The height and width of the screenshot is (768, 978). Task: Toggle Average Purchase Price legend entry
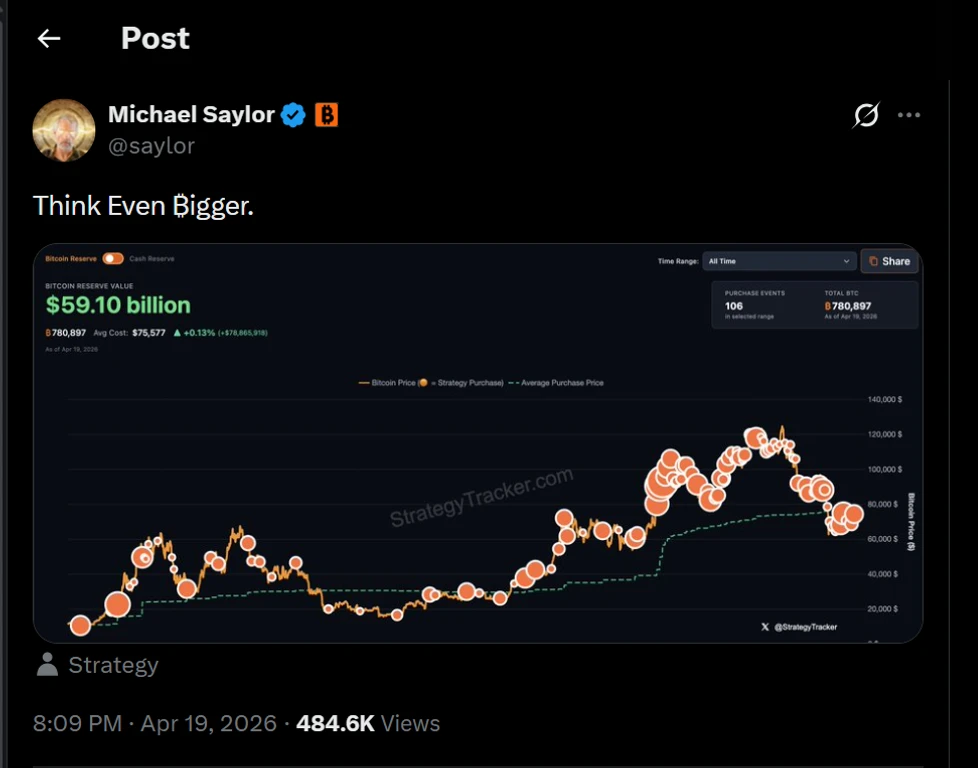pos(556,383)
